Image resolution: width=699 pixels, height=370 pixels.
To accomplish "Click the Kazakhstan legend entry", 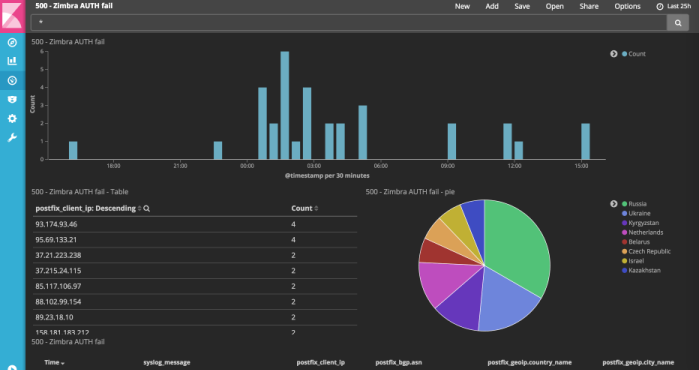I will [641, 271].
